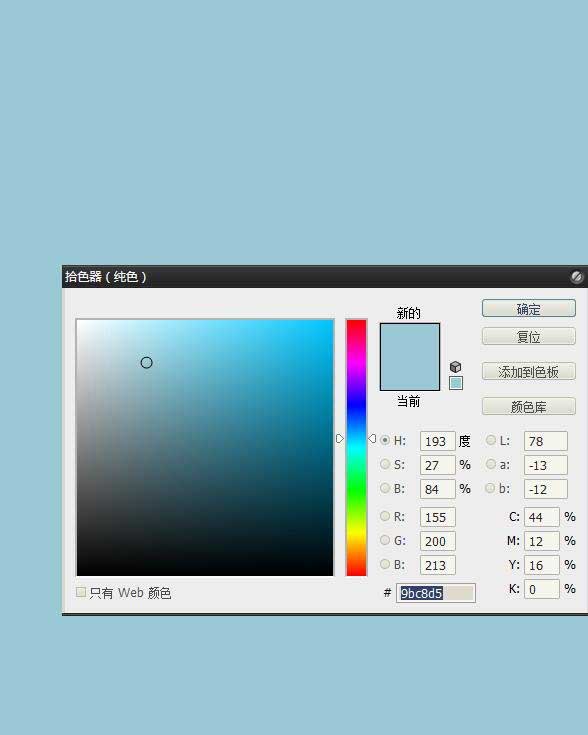Click the icon at the title bar's right end
Screen dimensions: 588x735
point(576,277)
